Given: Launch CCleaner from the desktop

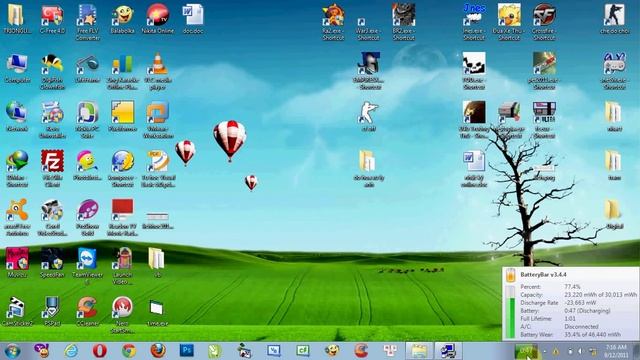Looking at the screenshot, I should (87, 311).
